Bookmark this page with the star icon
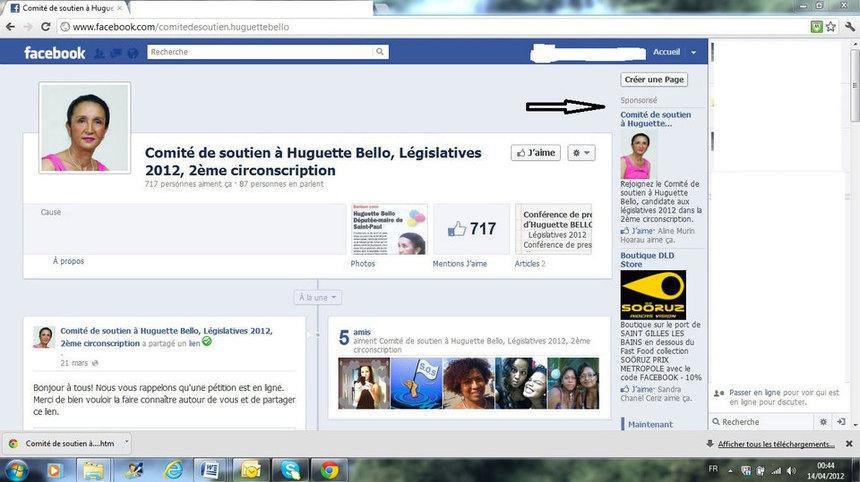This screenshot has width=860, height=482. pyautogui.click(x=831, y=26)
